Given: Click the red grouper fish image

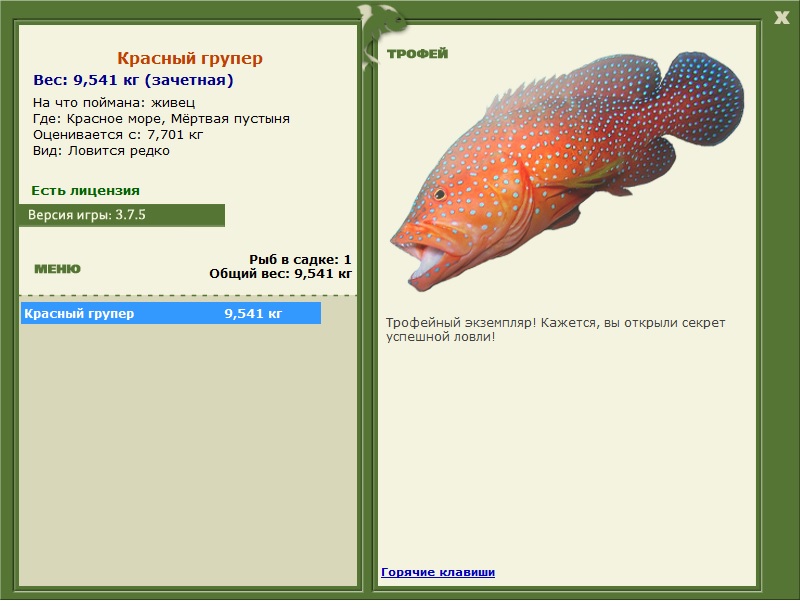Looking at the screenshot, I should pos(567,169).
